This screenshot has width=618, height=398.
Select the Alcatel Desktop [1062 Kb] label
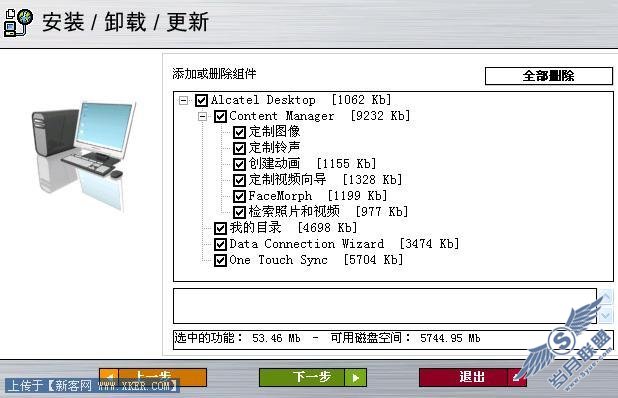[301, 100]
